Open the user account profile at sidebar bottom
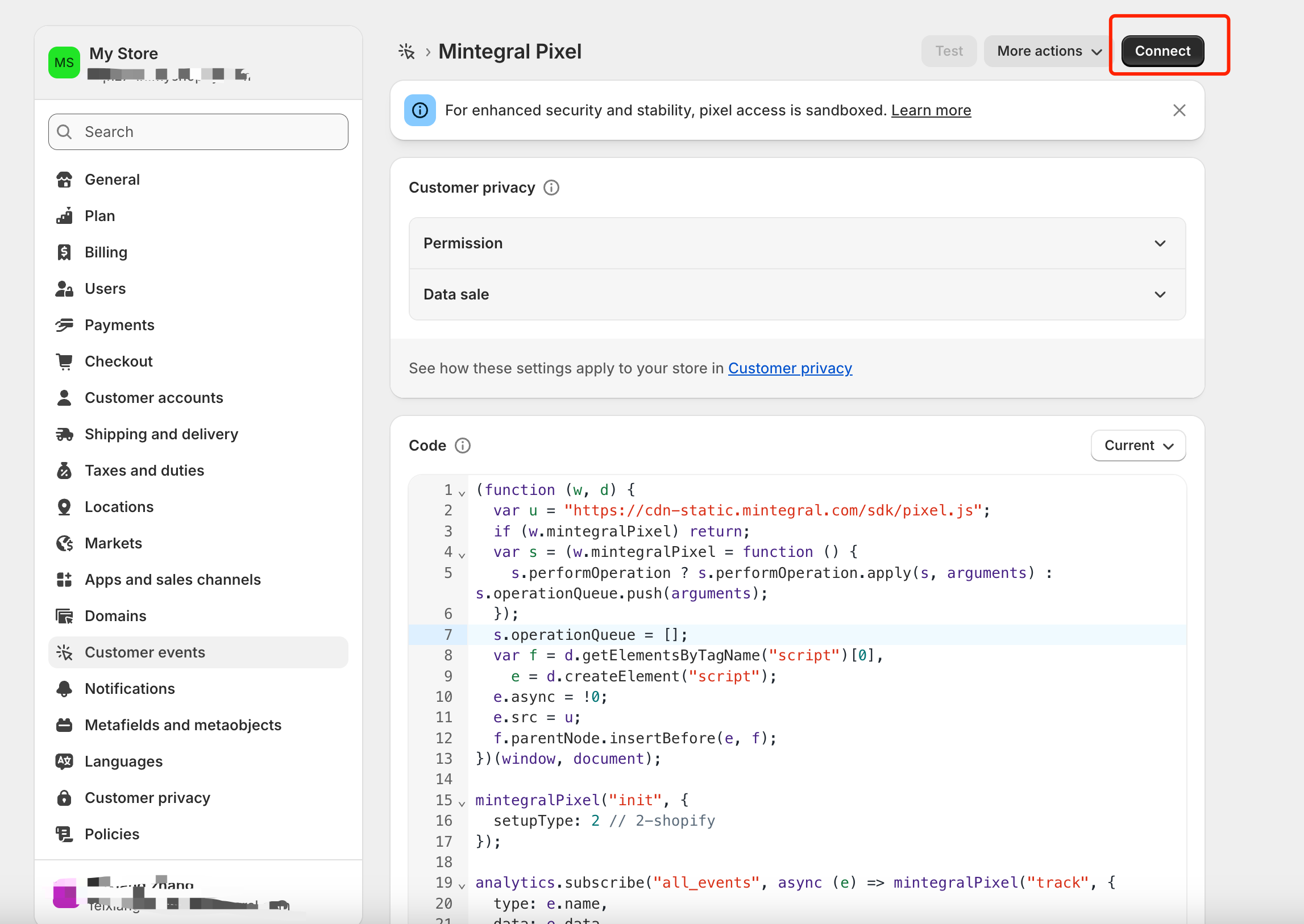 tap(198, 893)
